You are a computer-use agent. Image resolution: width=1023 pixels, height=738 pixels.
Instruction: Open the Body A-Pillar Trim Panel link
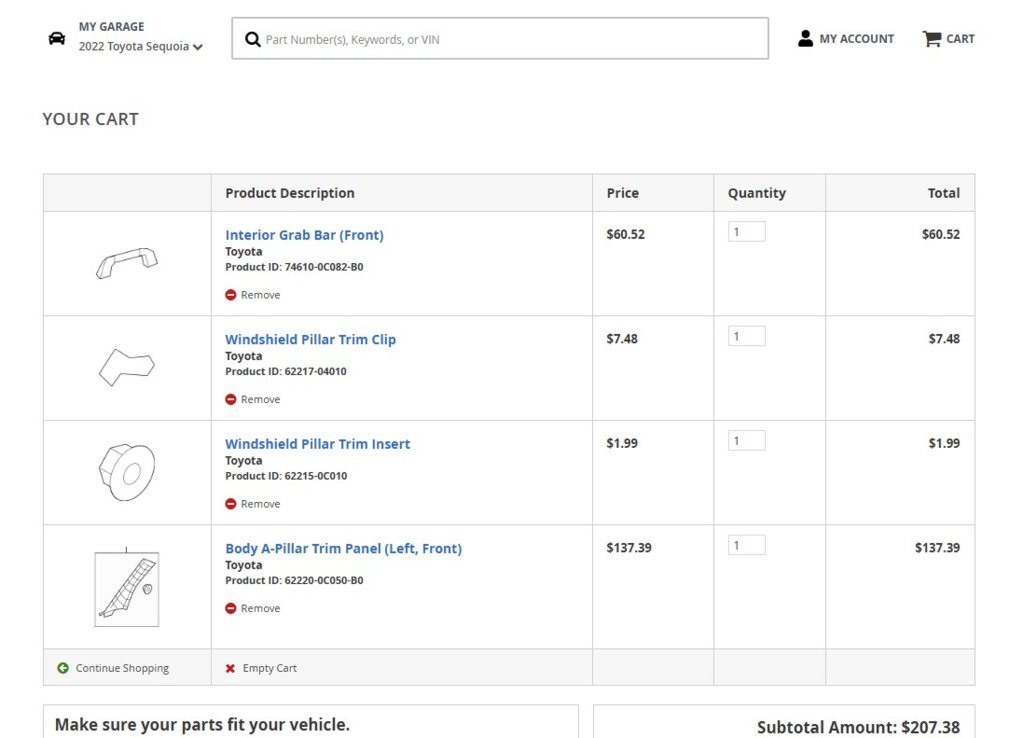point(343,548)
